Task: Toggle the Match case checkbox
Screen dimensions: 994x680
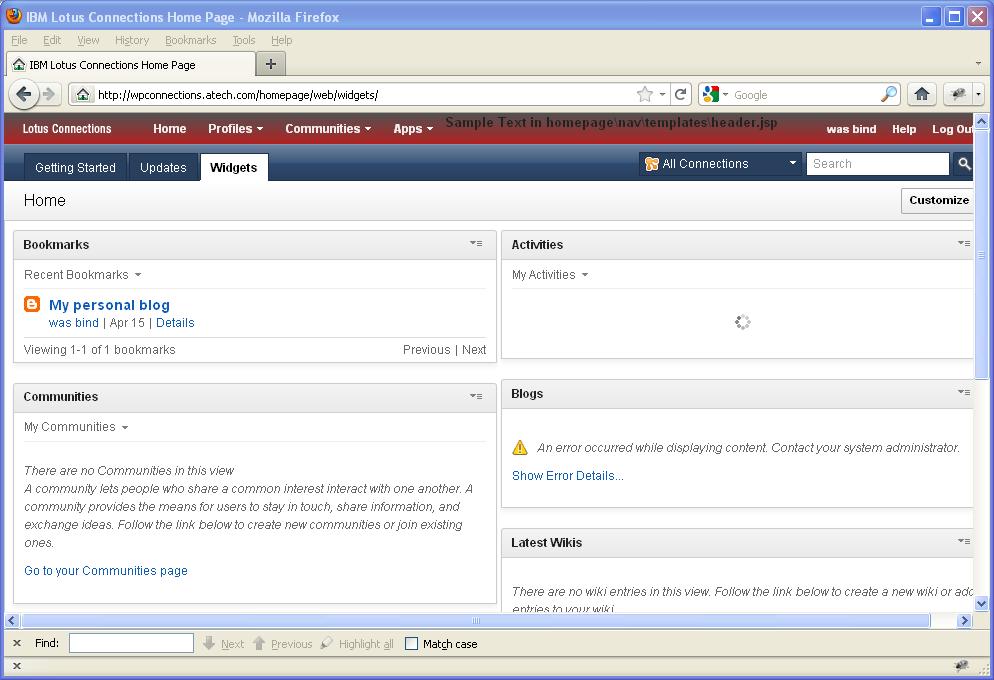Action: (411, 644)
